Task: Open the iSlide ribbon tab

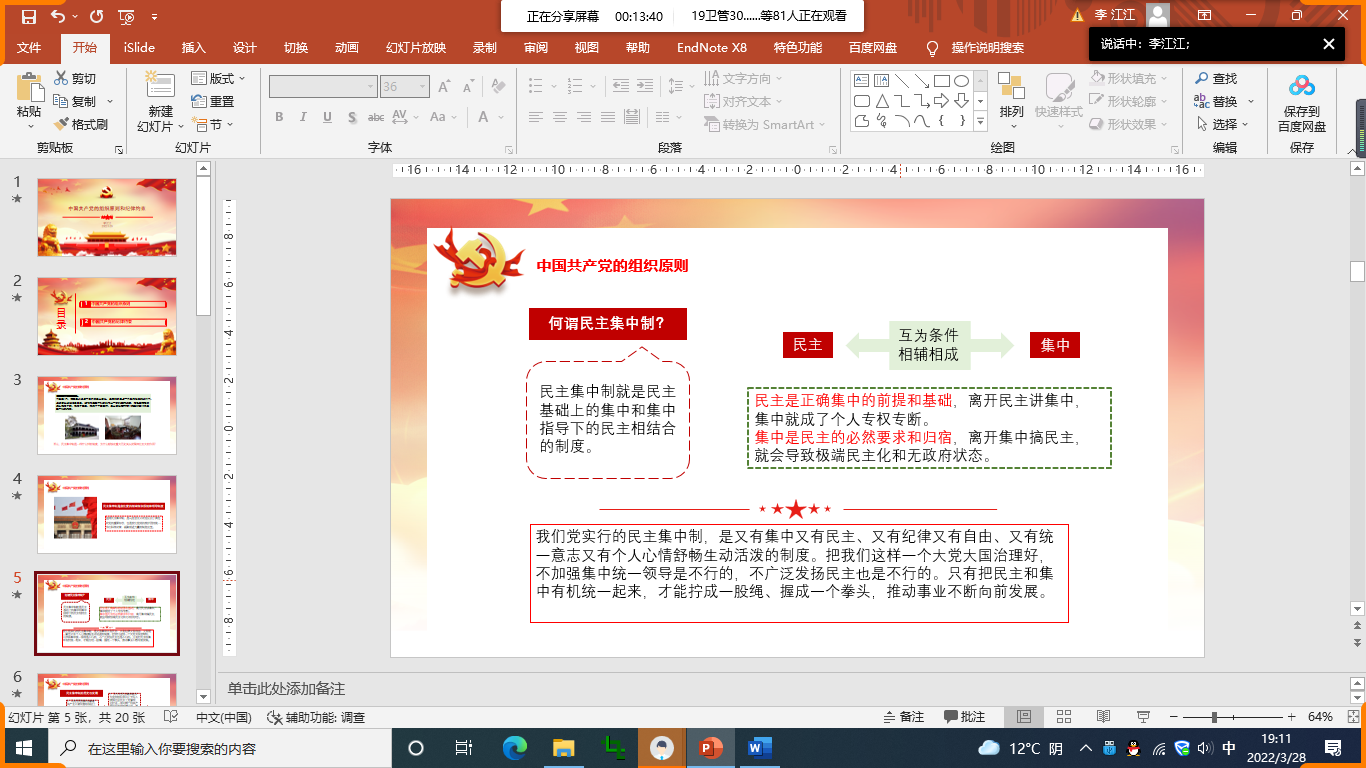Action: tap(139, 48)
